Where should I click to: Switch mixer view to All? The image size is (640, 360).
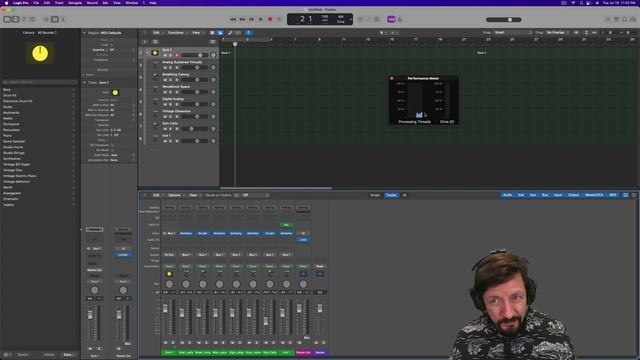tap(404, 195)
